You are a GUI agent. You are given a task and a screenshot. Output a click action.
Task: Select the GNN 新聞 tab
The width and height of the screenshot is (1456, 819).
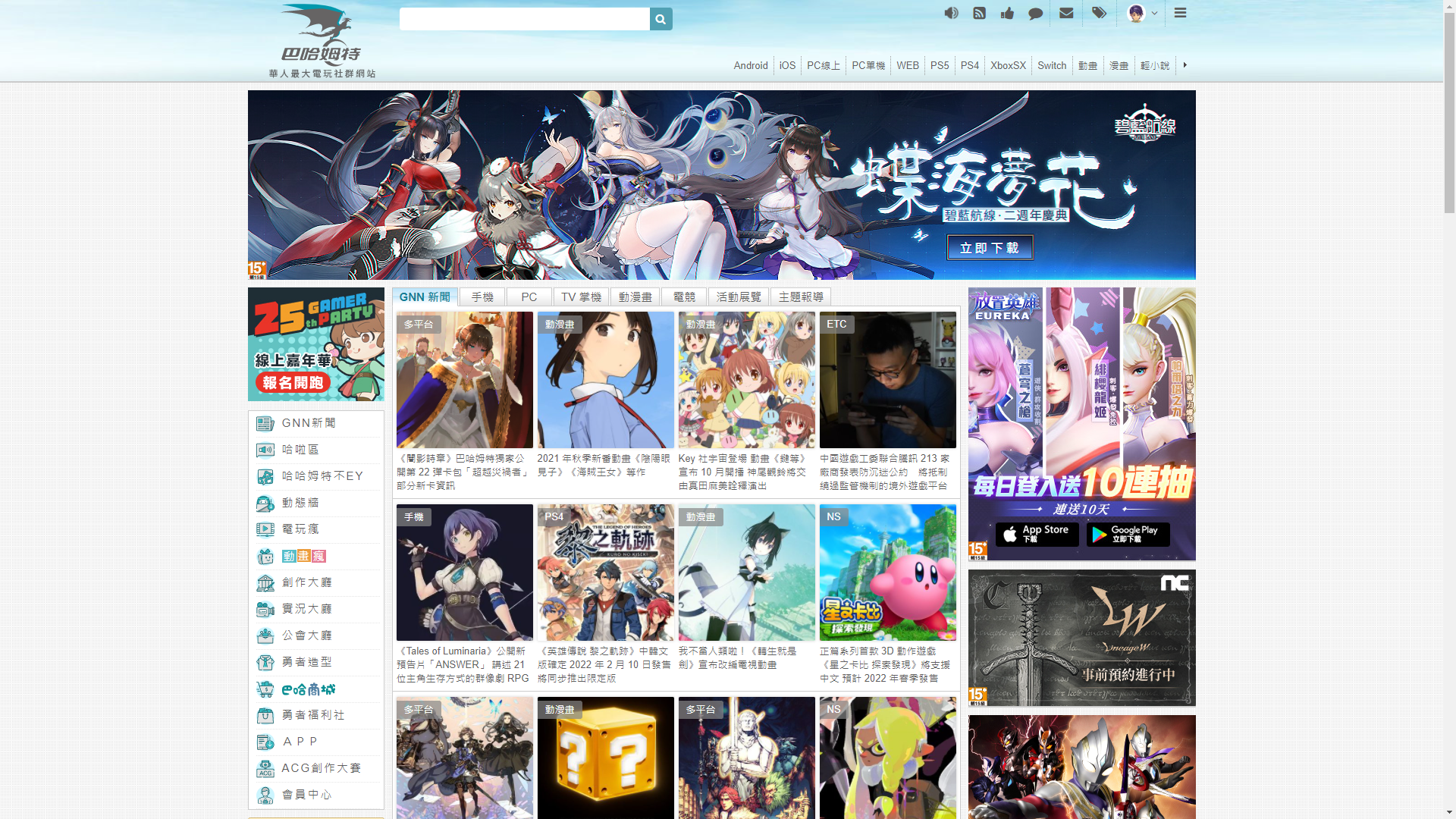425,297
